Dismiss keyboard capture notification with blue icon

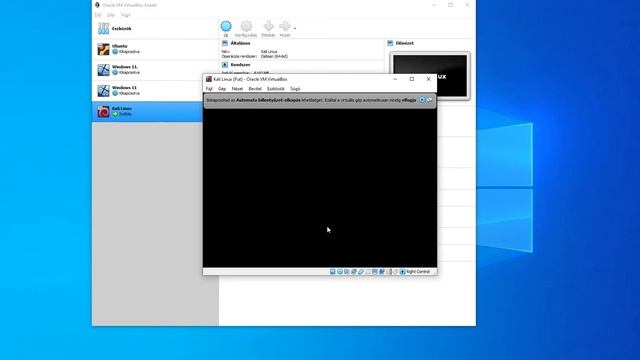[422, 100]
